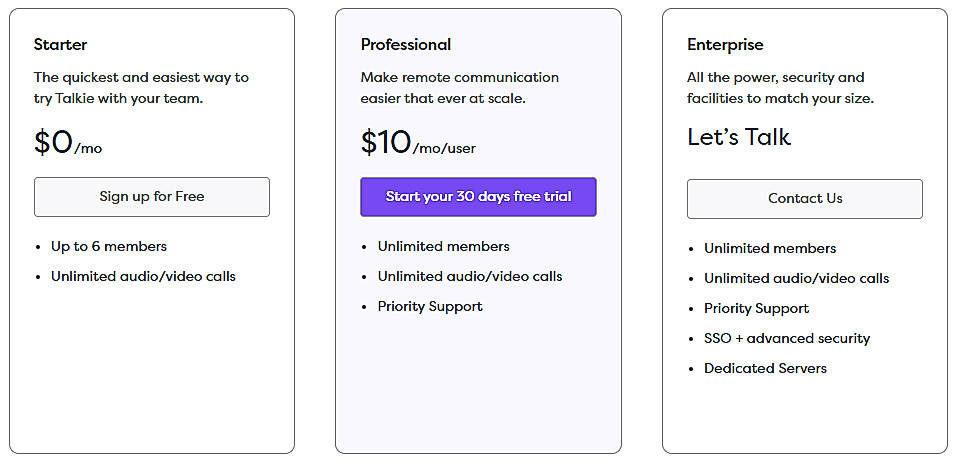Select the Professional plan heading
The image size is (956, 463).
[405, 44]
